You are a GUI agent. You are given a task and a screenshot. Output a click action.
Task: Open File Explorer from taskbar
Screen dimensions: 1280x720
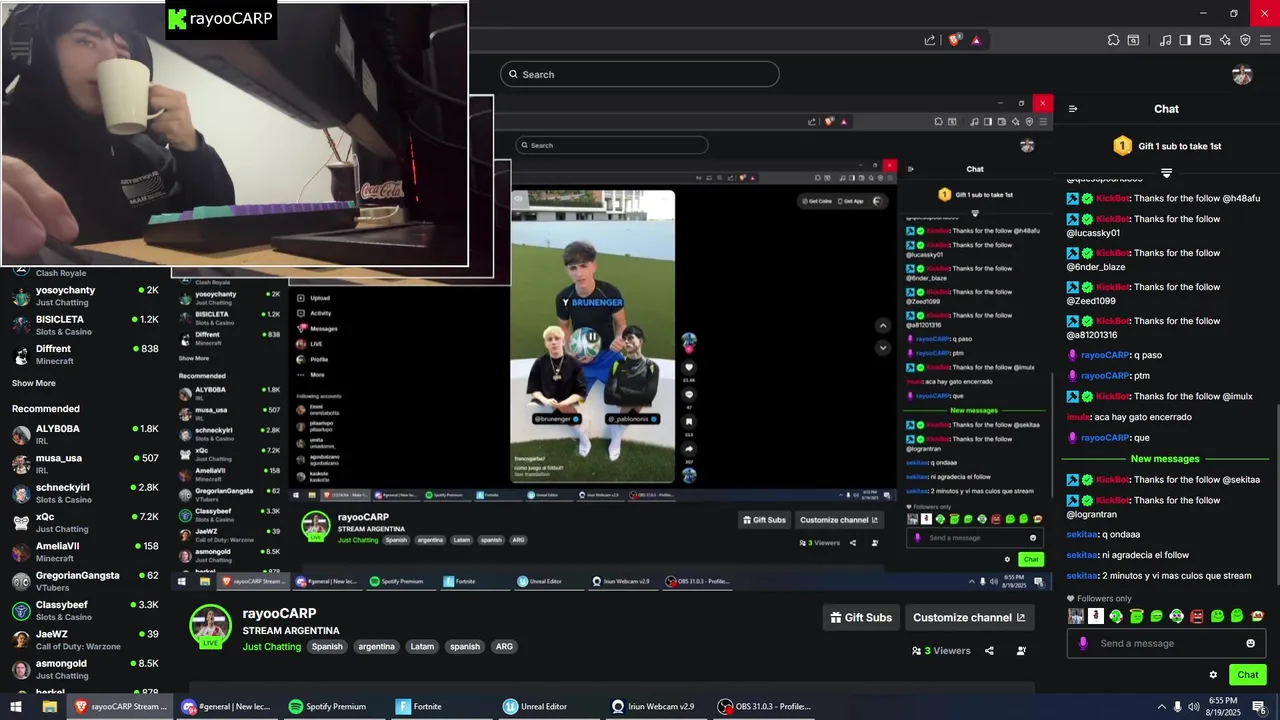tap(49, 707)
